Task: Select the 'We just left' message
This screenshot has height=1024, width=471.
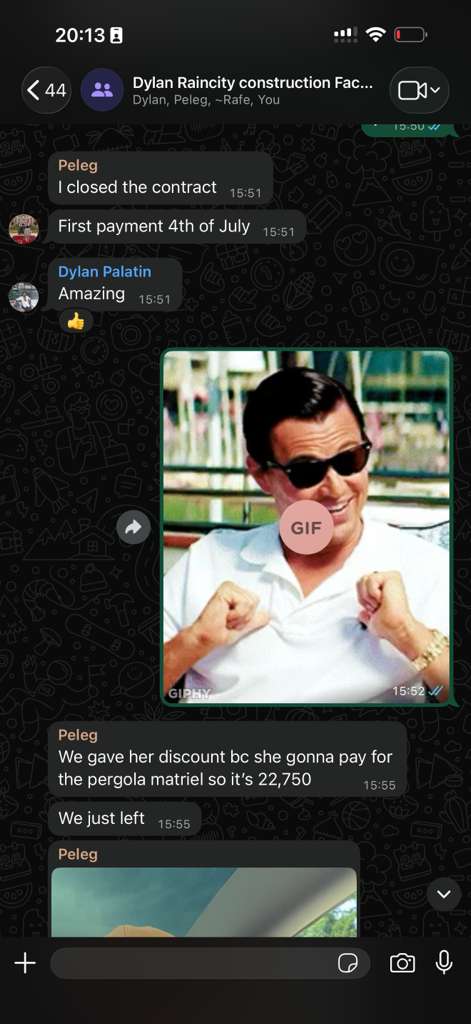Action: (x=125, y=819)
